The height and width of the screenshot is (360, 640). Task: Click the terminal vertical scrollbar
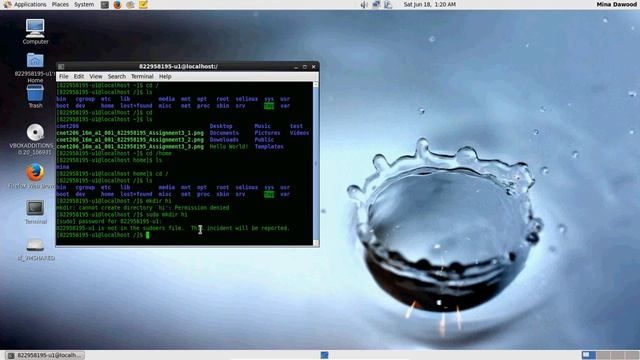coord(316,163)
